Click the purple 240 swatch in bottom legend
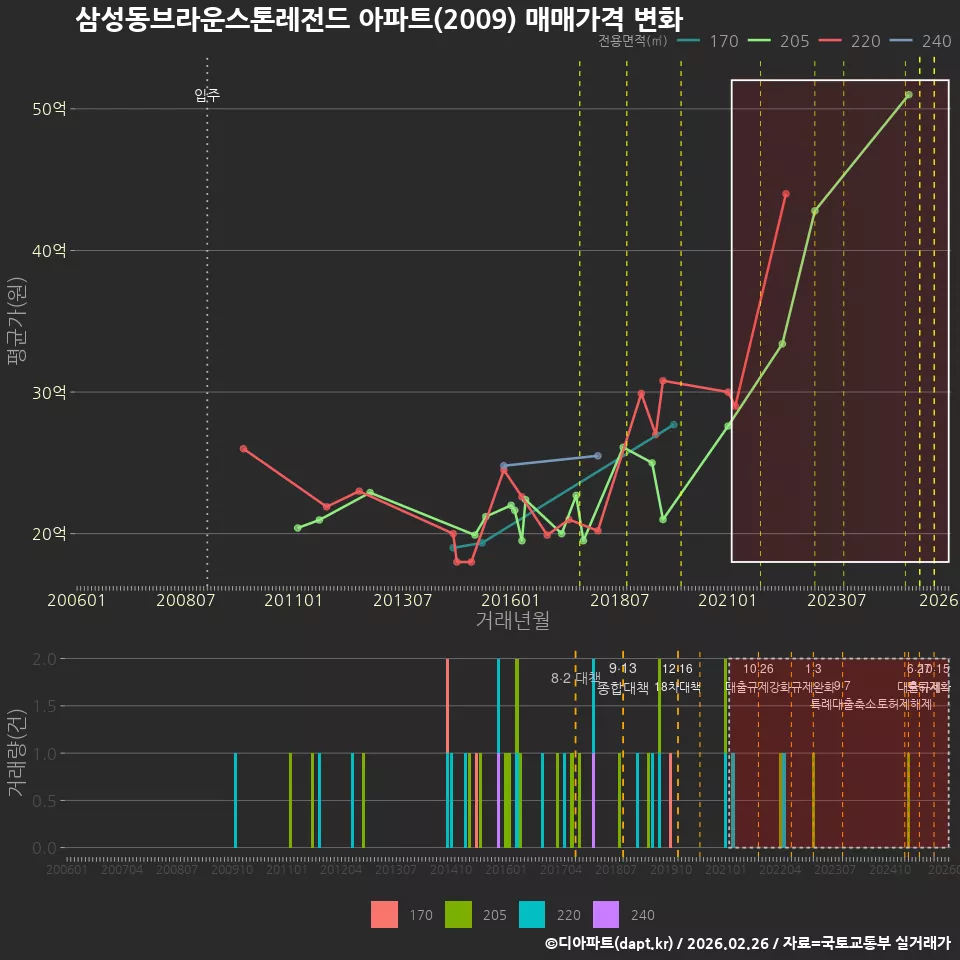The width and height of the screenshot is (960, 960). pyautogui.click(x=606, y=915)
